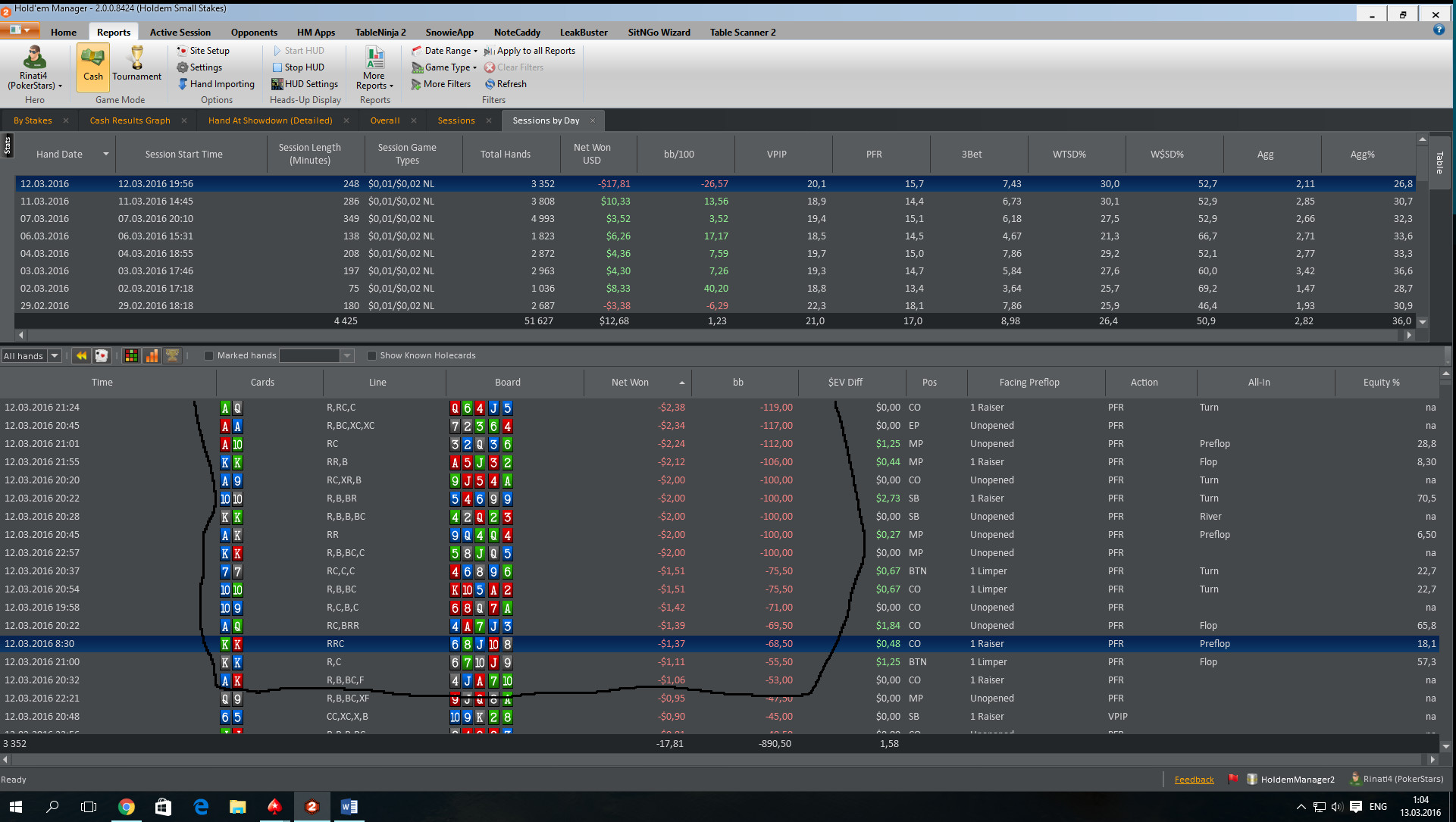Click the cards hand viewer icon
The image size is (1456, 822).
tap(102, 355)
